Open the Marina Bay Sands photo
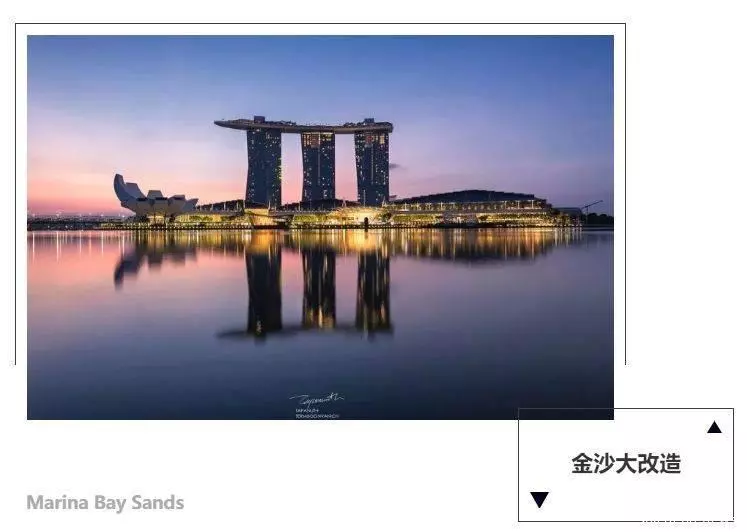Image resolution: width=747 pixels, height=532 pixels. point(320,227)
